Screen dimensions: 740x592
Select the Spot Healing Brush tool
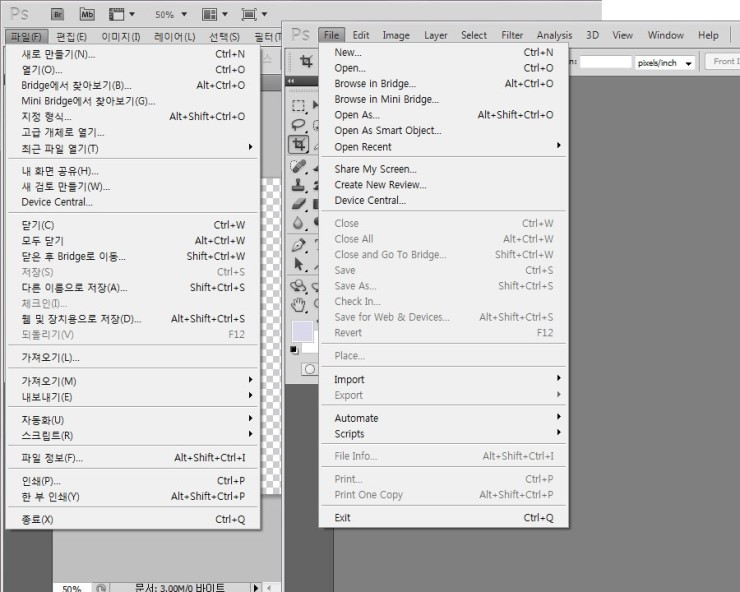(298, 166)
